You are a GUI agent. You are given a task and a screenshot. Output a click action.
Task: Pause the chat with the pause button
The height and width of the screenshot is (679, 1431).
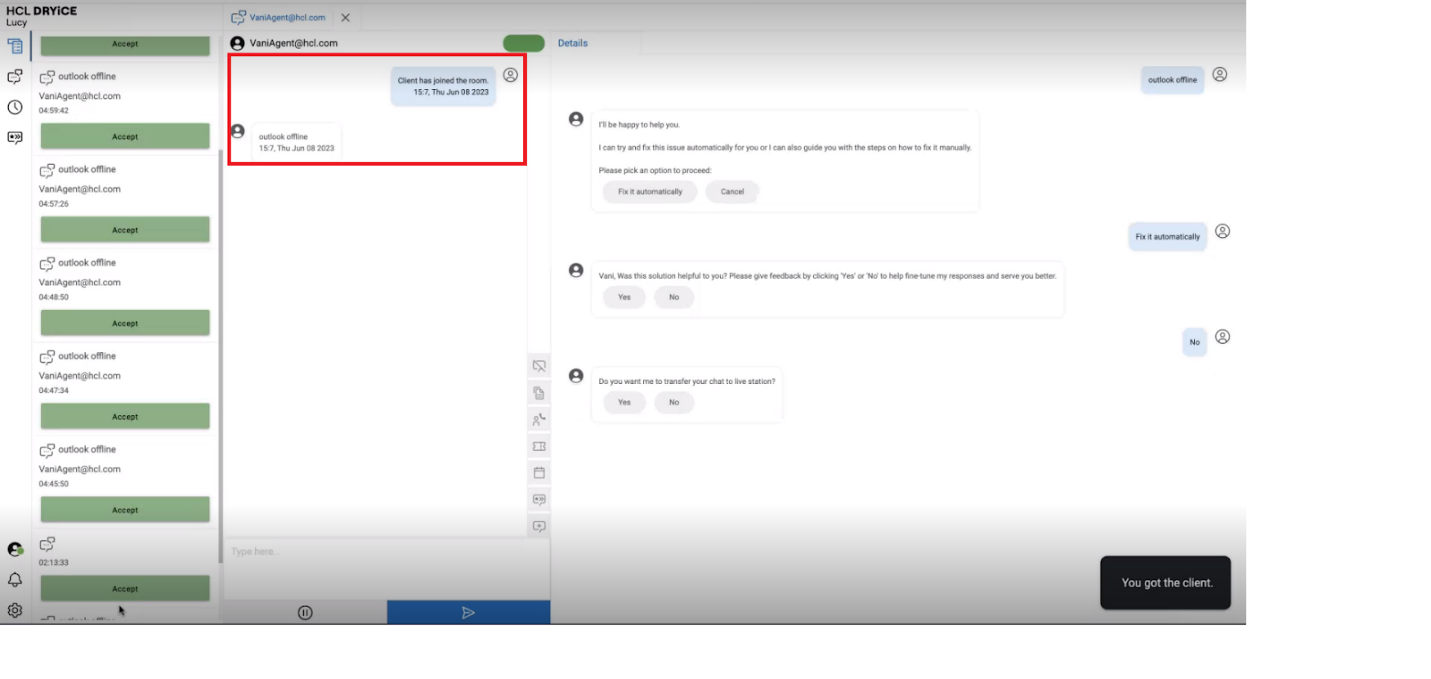pos(305,613)
